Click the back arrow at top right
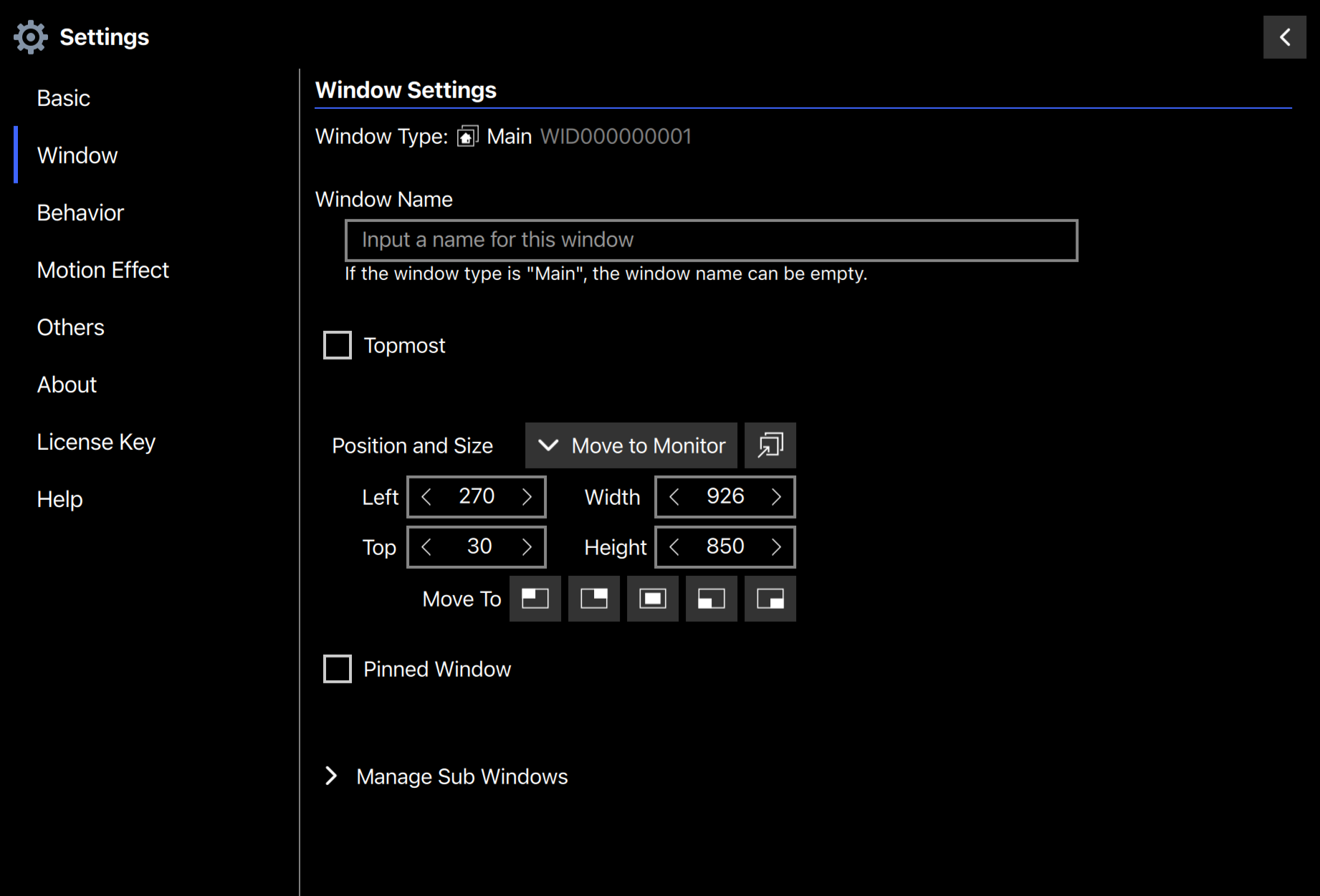The width and height of the screenshot is (1320, 896). tap(1284, 37)
